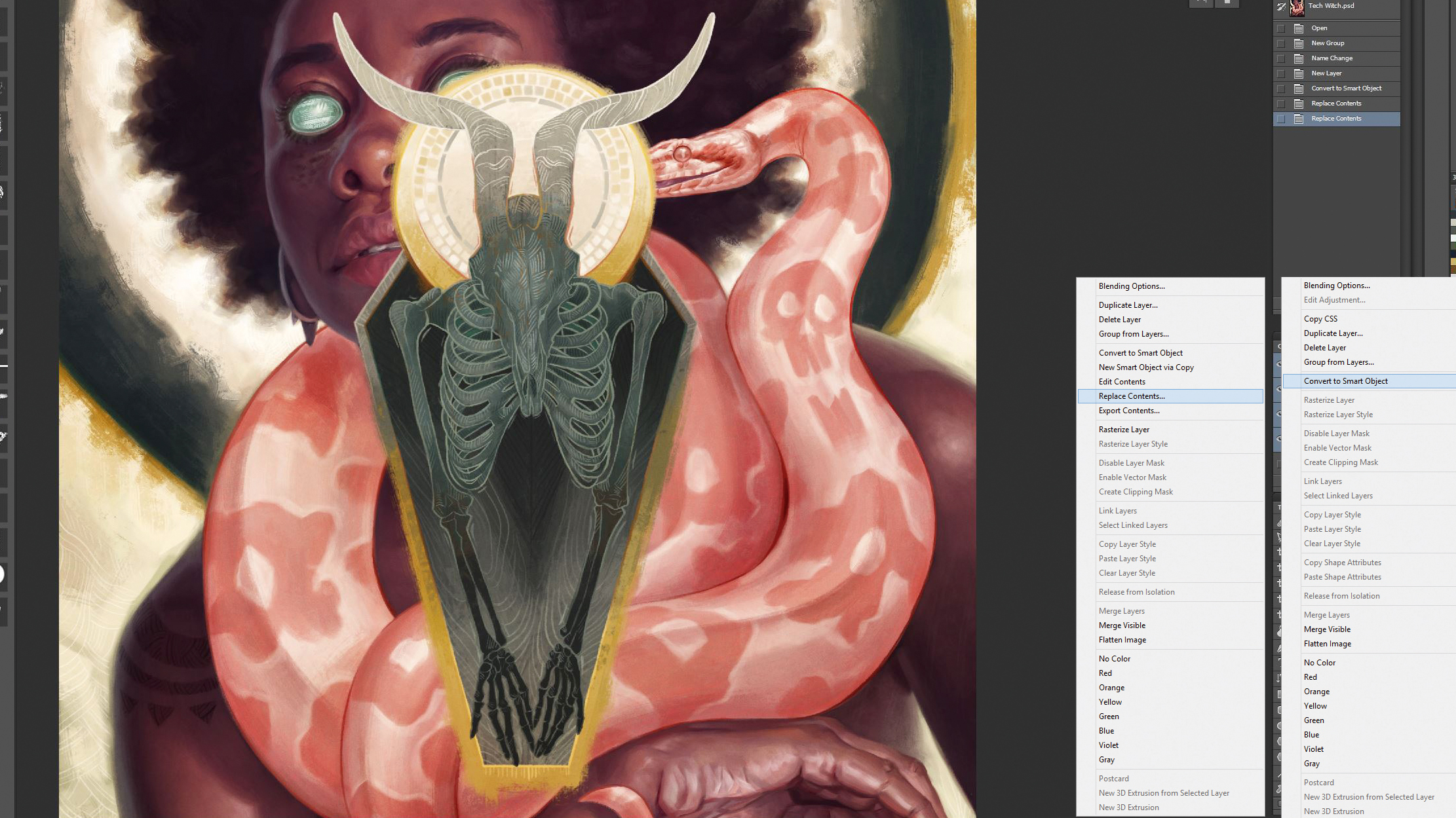Choose the highlighted Convert to Smart Object menu entry
Image resolution: width=1456 pixels, height=818 pixels.
pos(1370,381)
